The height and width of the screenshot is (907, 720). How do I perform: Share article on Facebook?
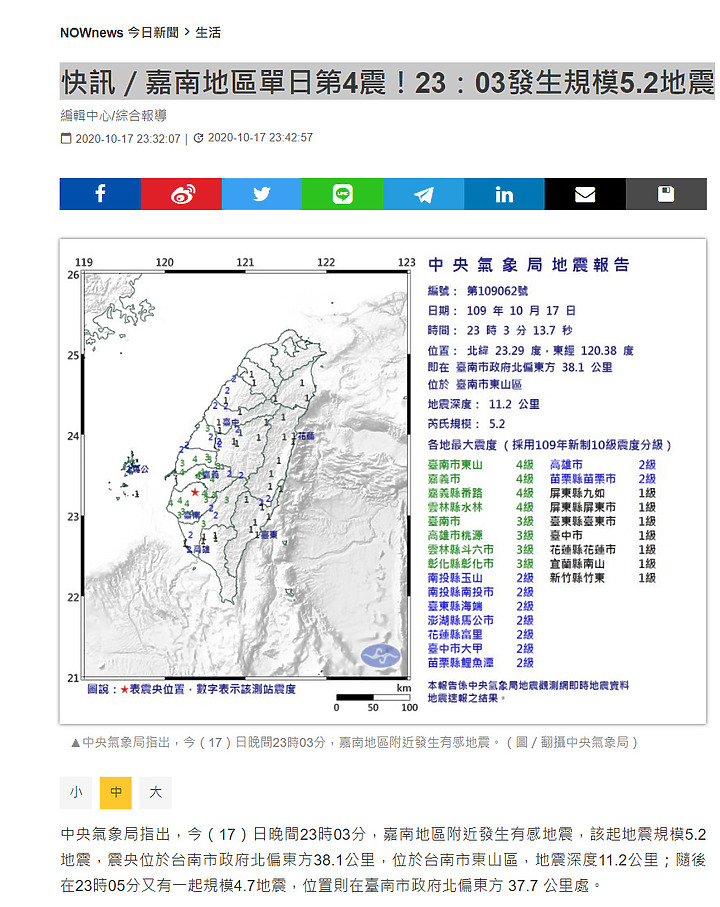100,194
